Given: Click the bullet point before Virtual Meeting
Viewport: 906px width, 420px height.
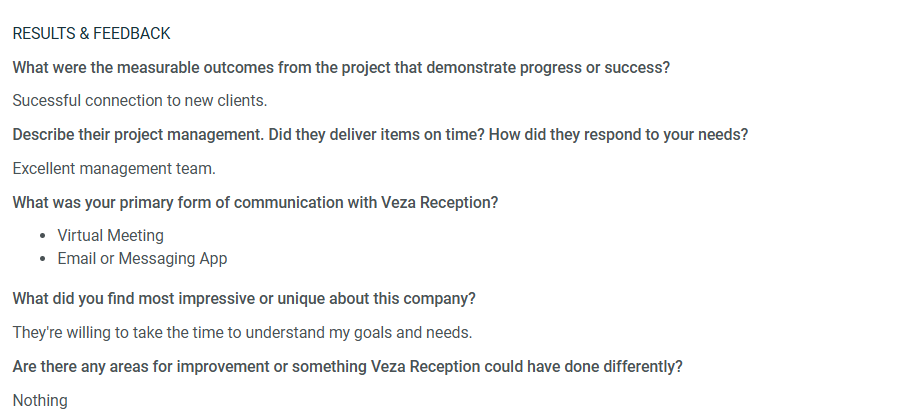Looking at the screenshot, I should [x=43, y=236].
